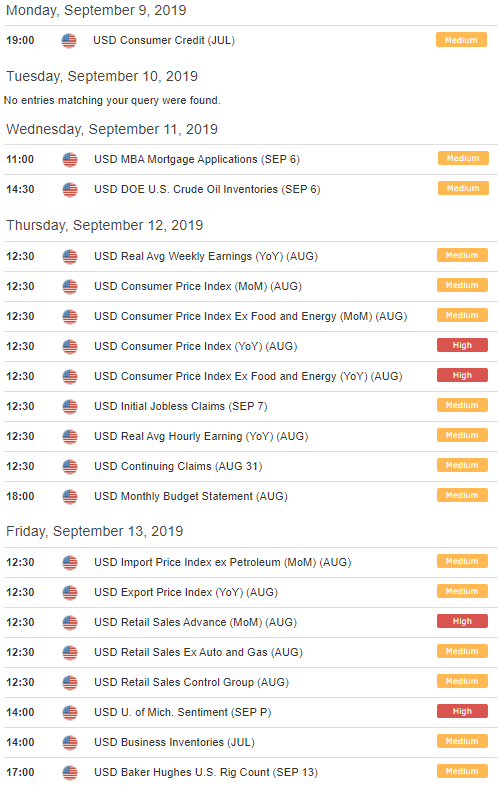Viewport: 498px width, 786px height.
Task: Click High badge for Consumer Price Index (YoY)
Action: pos(462,345)
